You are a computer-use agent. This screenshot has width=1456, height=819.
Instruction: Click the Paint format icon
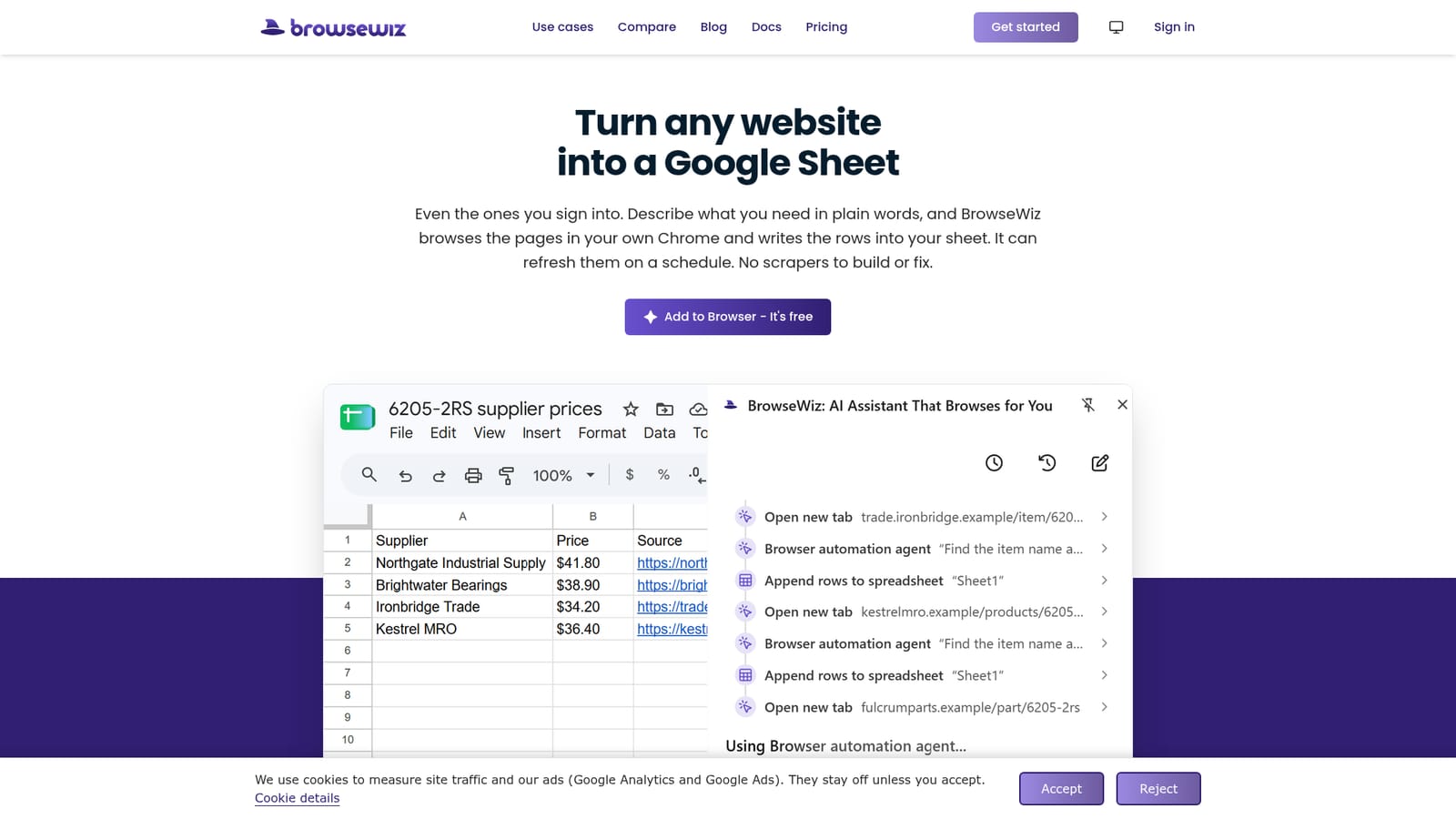pos(507,476)
